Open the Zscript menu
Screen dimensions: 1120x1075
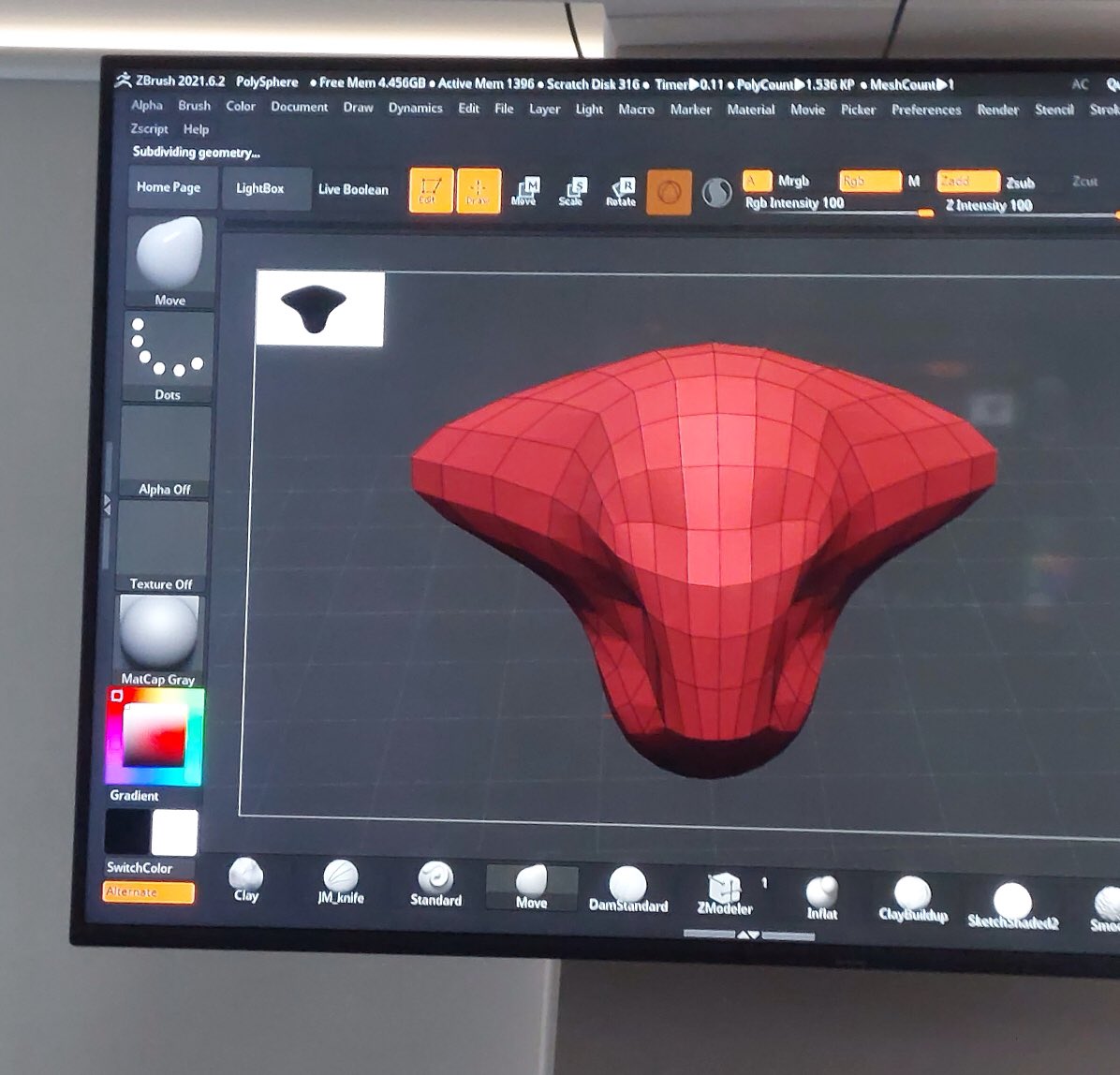pyautogui.click(x=149, y=128)
